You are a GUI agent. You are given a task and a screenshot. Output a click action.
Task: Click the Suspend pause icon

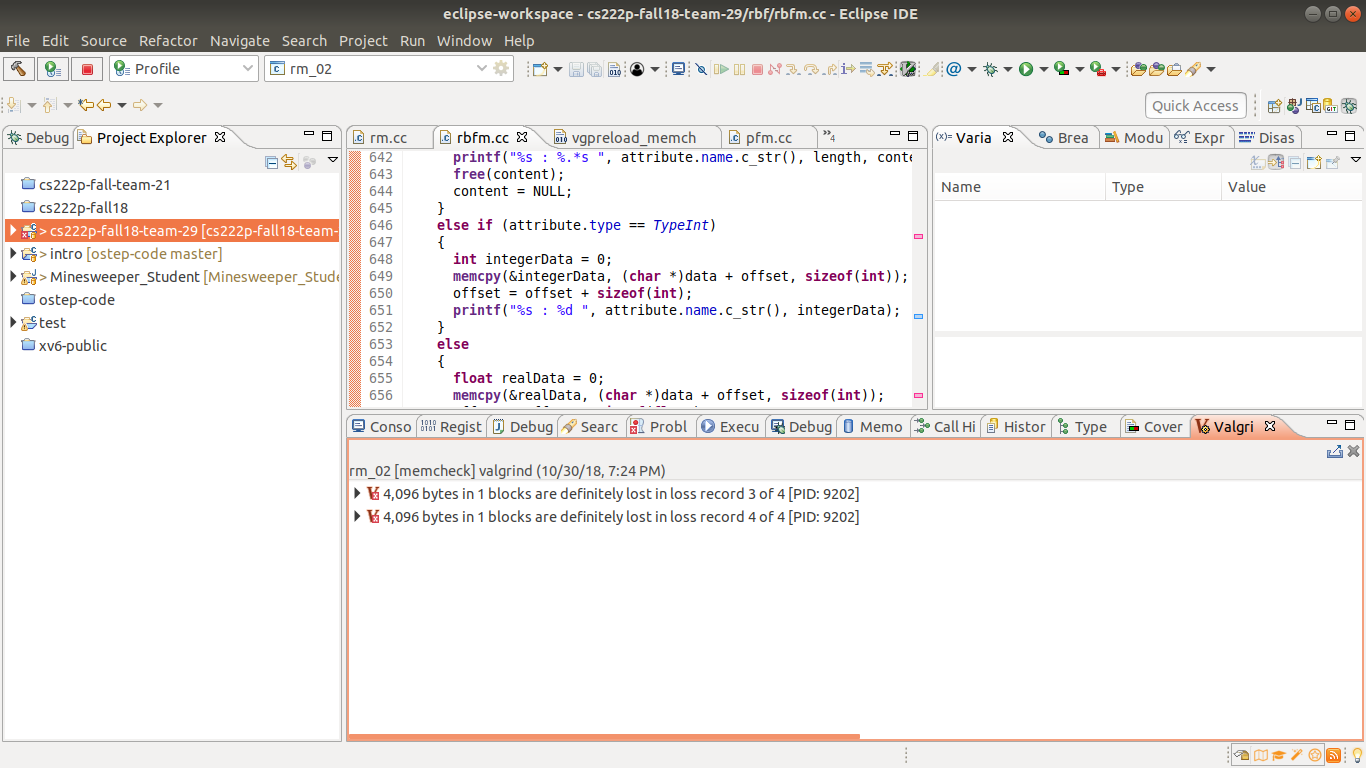pos(739,69)
